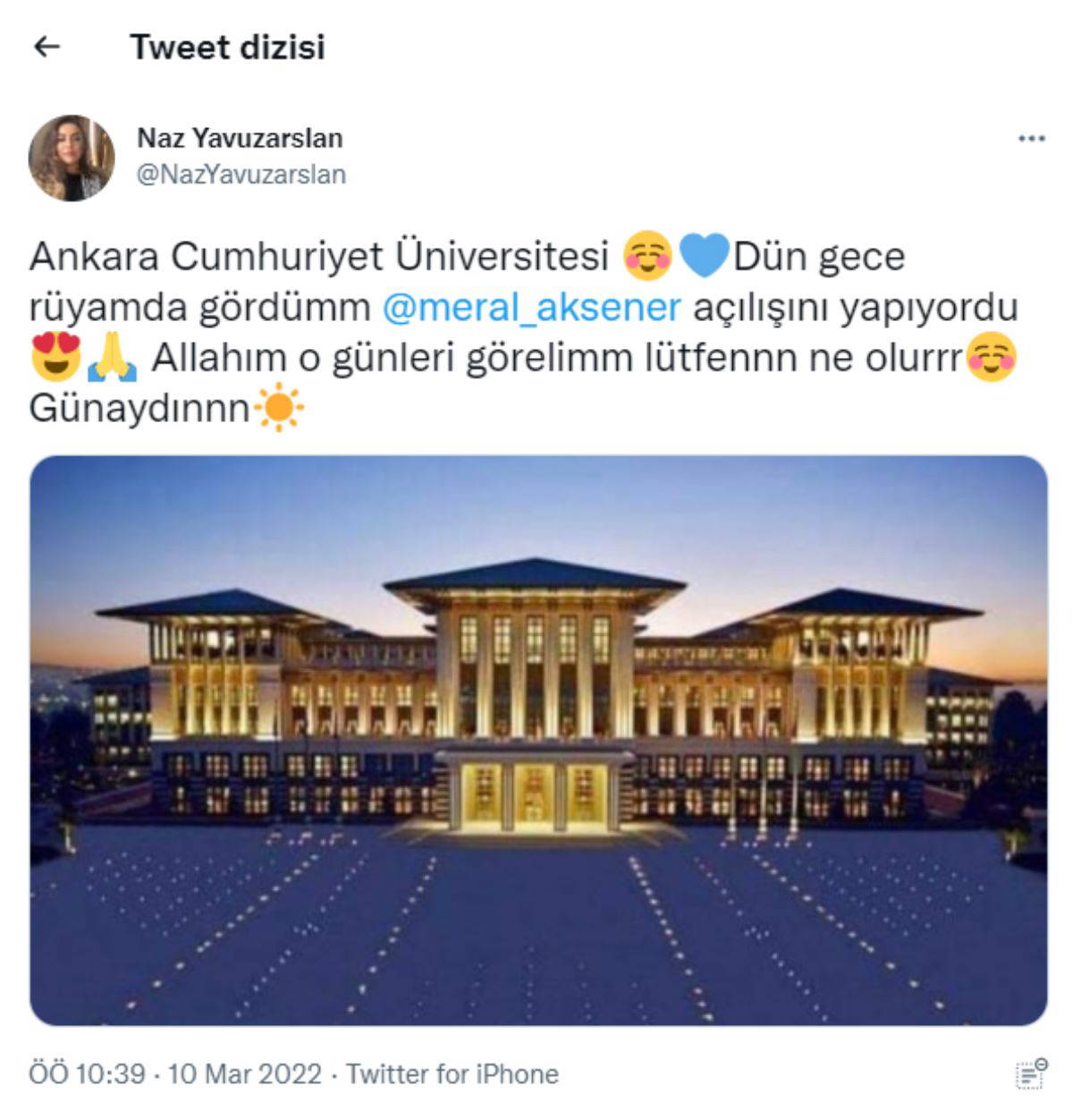Click the @NazYavuzarslan handle
Viewport: 1073px width, 1120px height.
(241, 174)
